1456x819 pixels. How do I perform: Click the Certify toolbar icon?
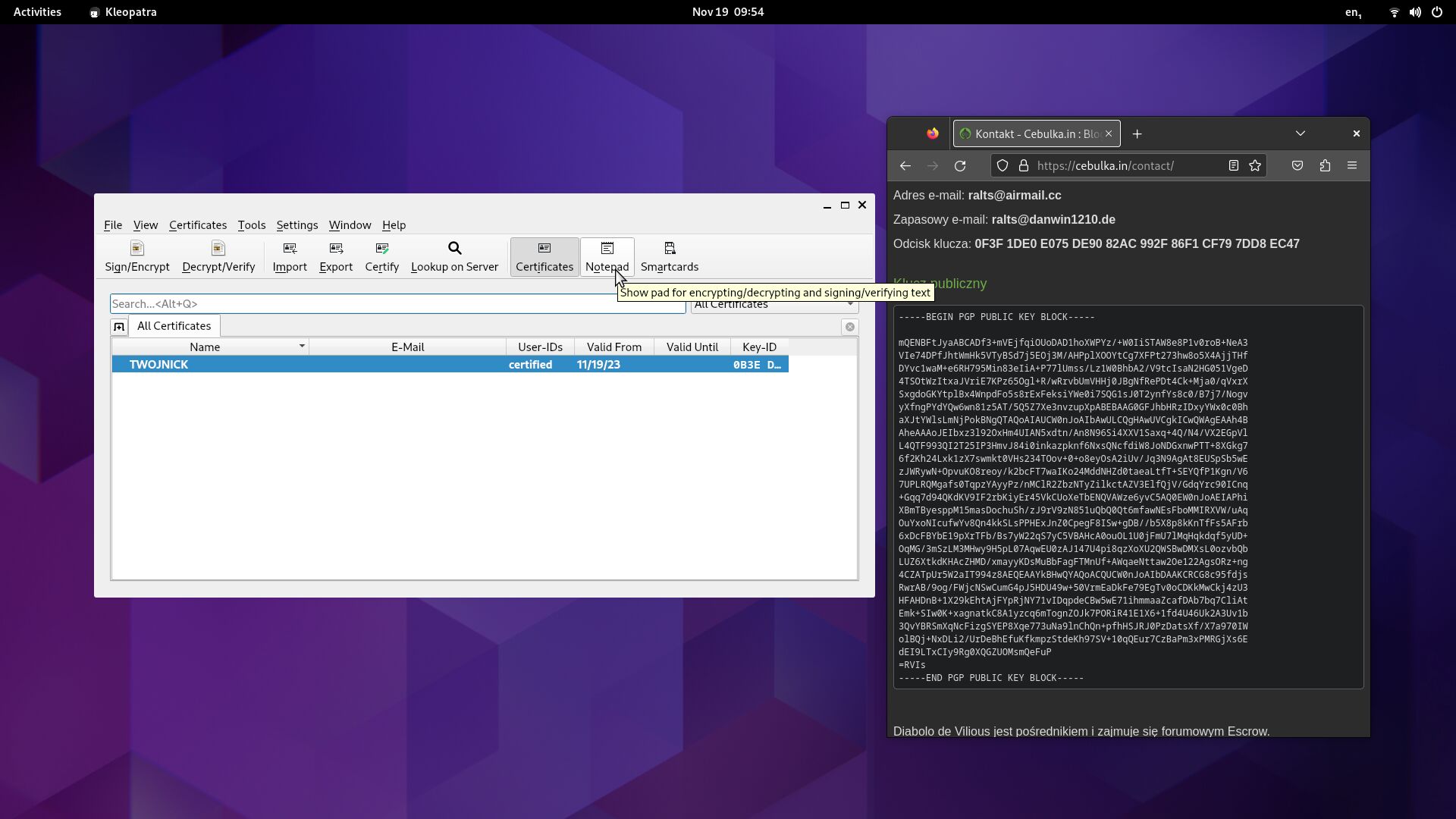coord(381,256)
